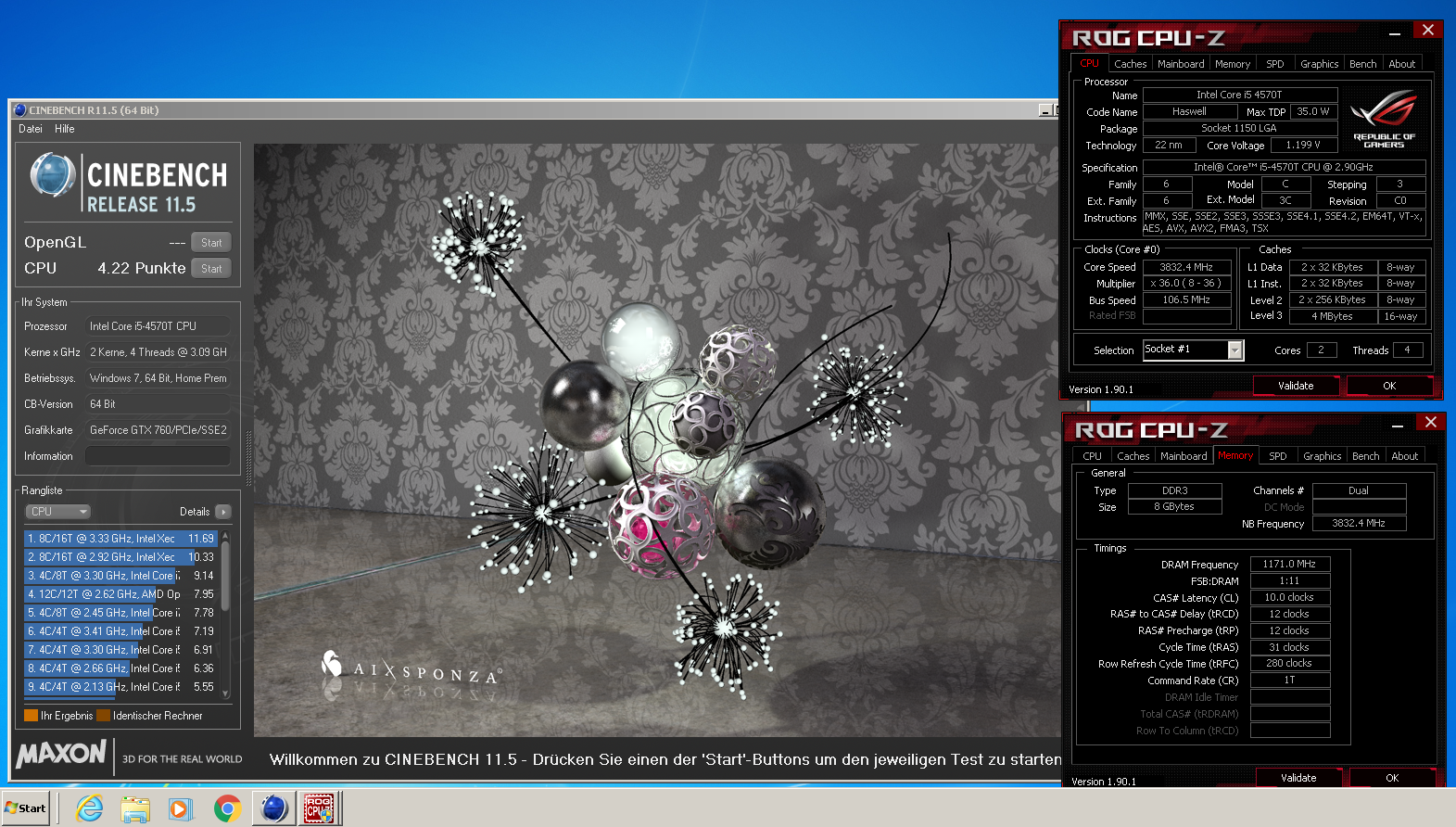The width and height of the screenshot is (1456, 827).
Task: Open CPU tab in lower CPU-Z window
Action: coord(1092,456)
